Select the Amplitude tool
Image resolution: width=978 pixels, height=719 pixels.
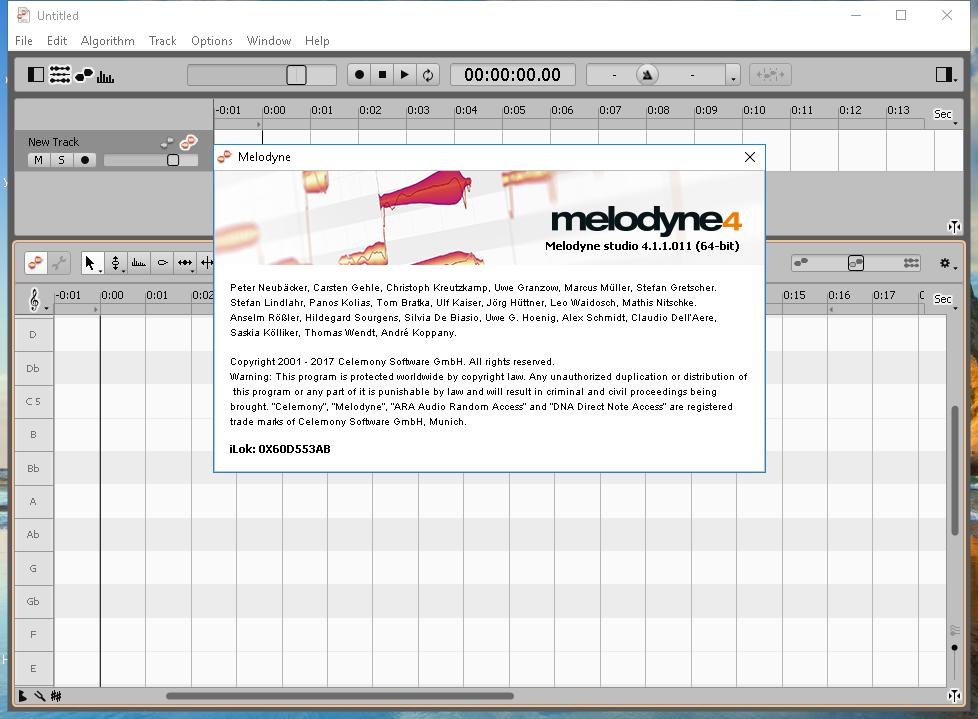162,263
